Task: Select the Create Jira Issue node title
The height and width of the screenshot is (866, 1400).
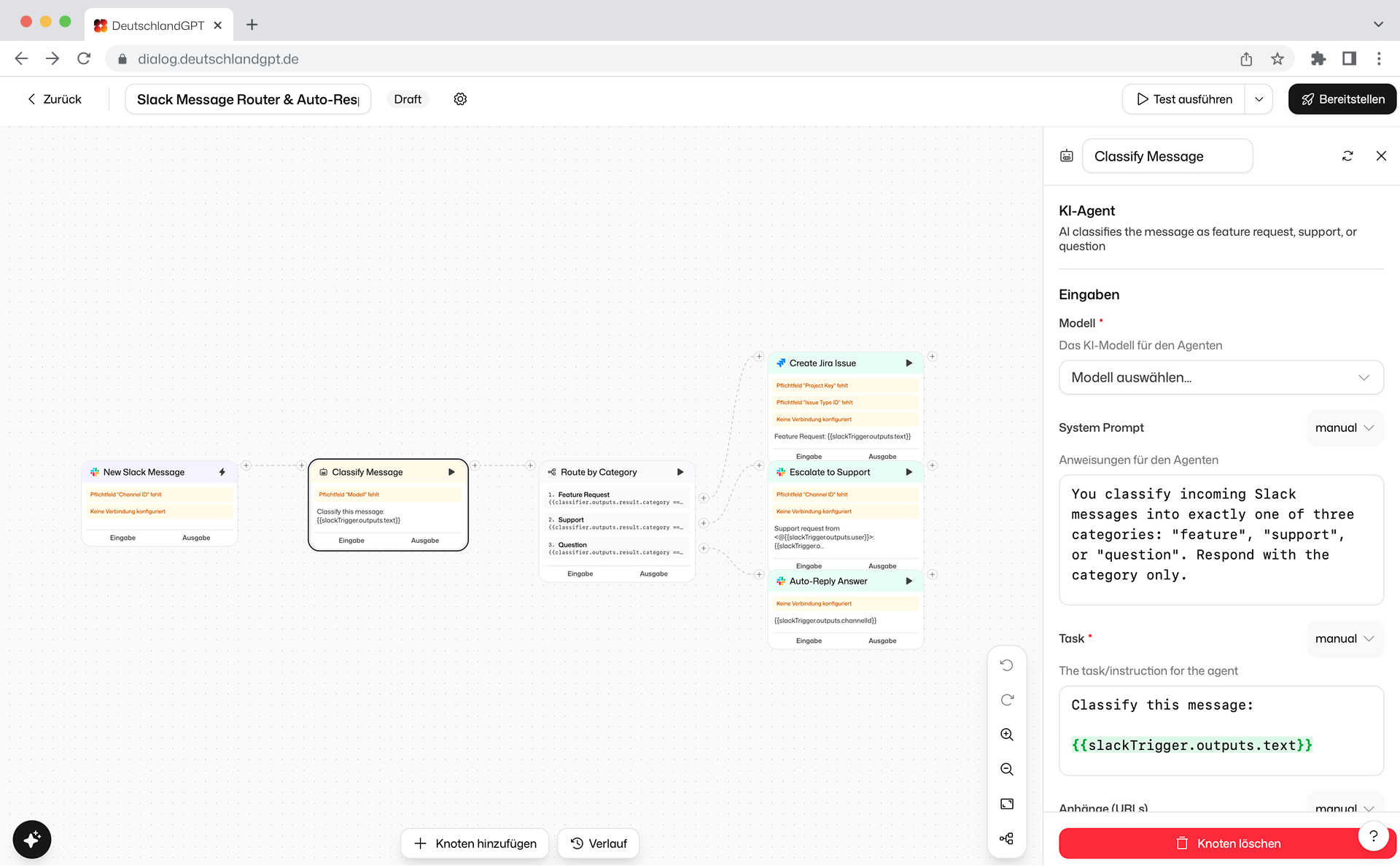Action: click(x=822, y=363)
